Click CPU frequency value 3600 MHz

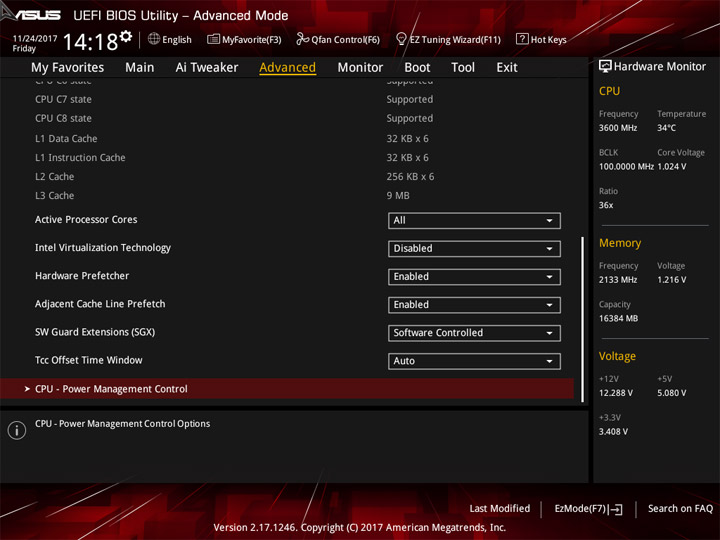(618, 128)
